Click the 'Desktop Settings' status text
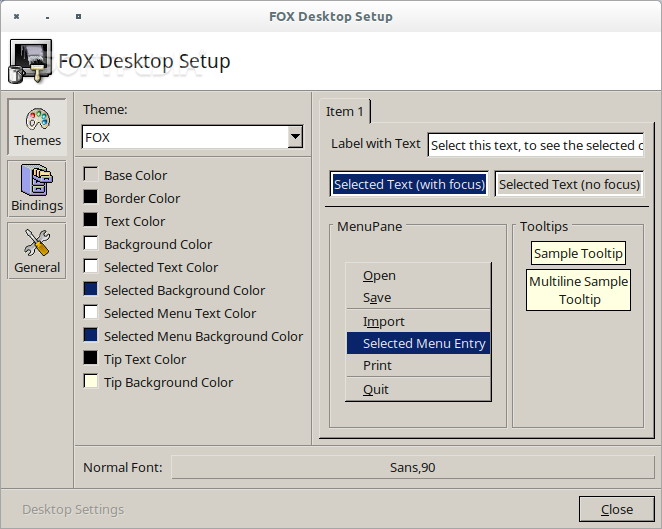This screenshot has height=529, width=662. (x=73, y=510)
